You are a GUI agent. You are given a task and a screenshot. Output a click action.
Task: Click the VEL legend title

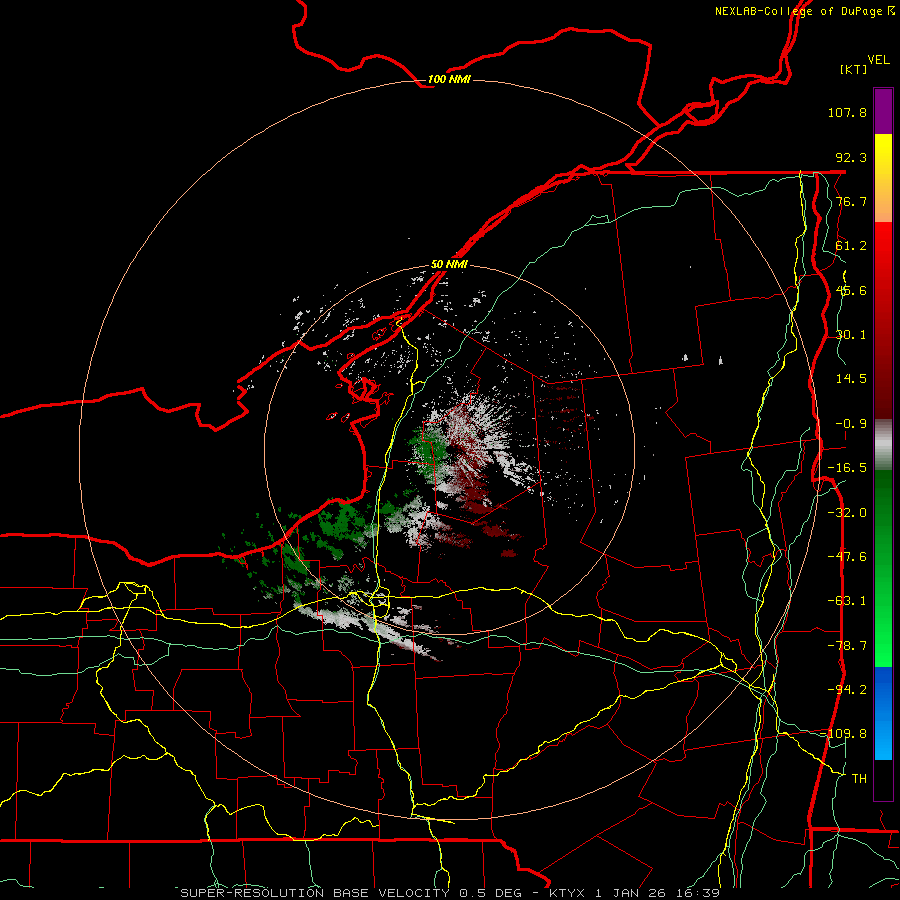click(878, 60)
